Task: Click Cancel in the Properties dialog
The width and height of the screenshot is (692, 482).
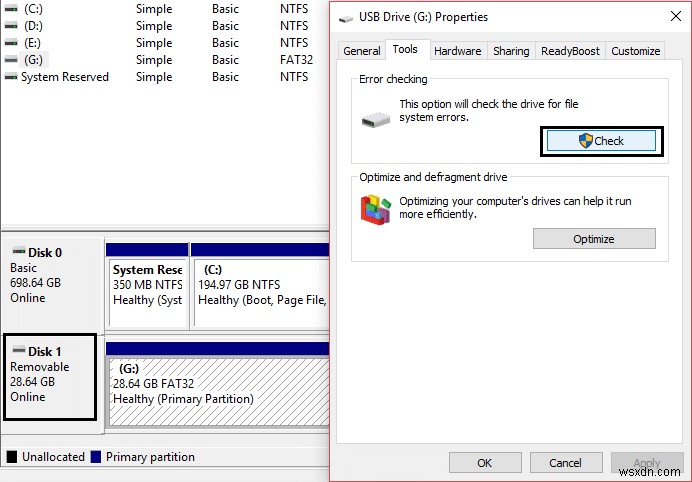Action: click(x=565, y=463)
